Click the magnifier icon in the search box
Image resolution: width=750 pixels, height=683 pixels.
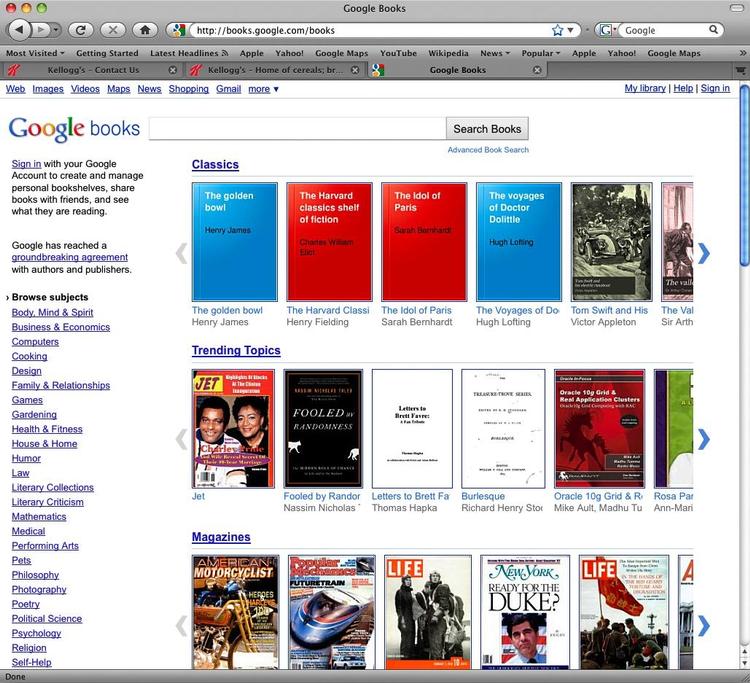pyautogui.click(x=713, y=30)
